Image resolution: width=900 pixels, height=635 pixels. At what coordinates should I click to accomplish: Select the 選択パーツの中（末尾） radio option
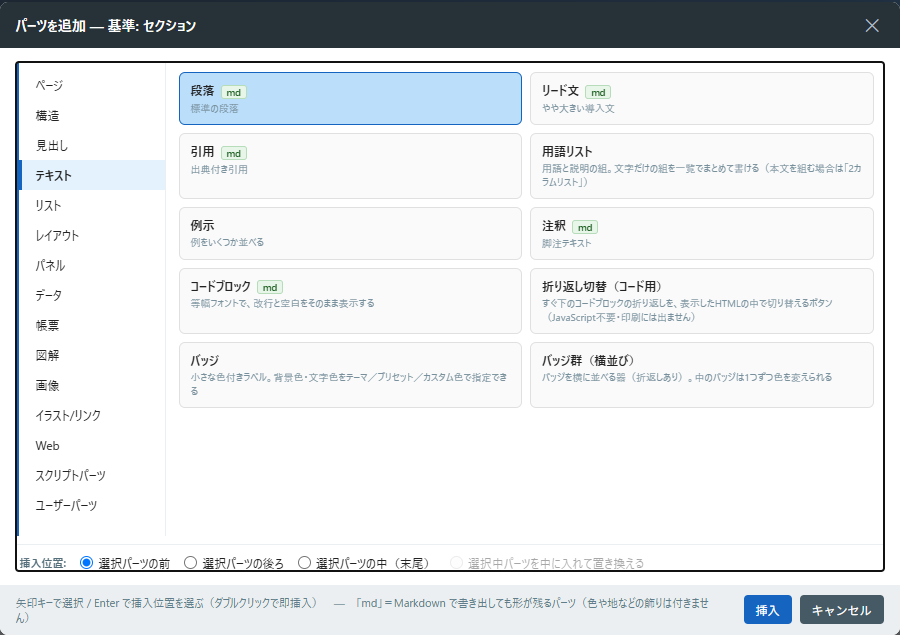pyautogui.click(x=304, y=563)
